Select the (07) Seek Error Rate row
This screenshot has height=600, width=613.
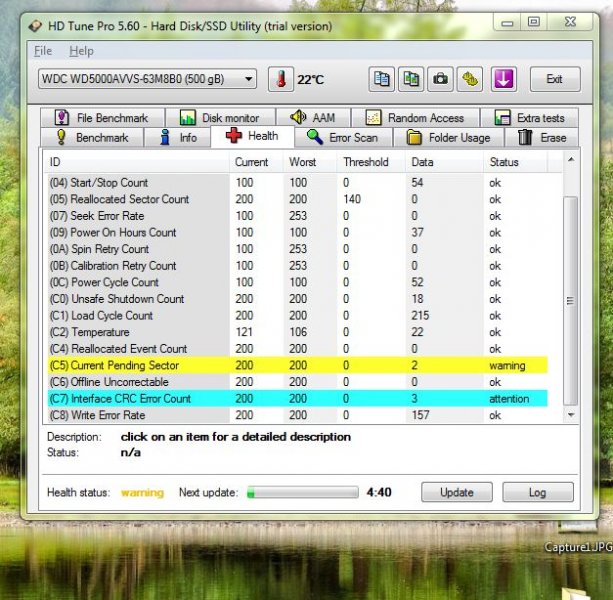point(297,216)
